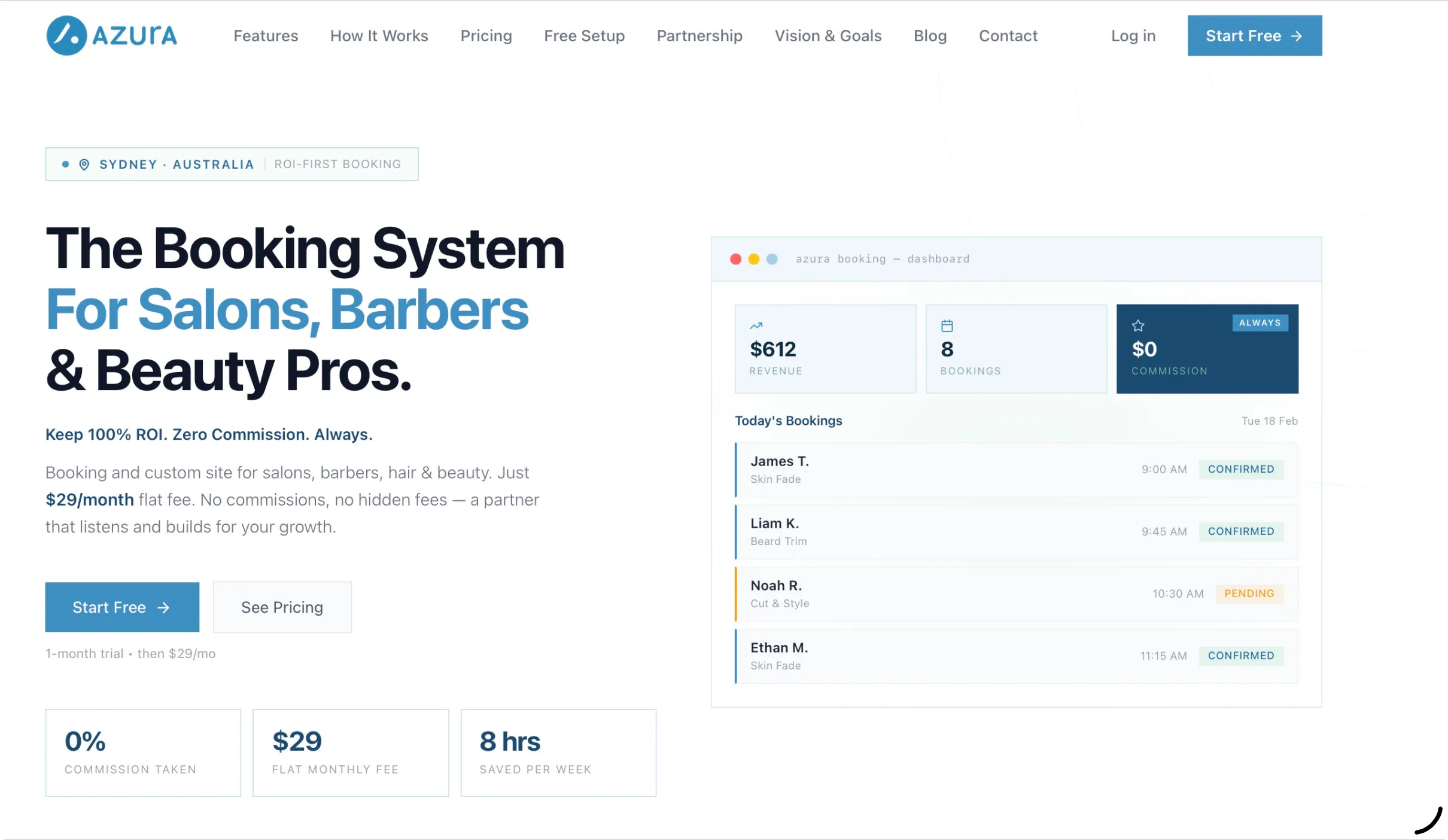Click the AZURA wordmark

point(135,36)
